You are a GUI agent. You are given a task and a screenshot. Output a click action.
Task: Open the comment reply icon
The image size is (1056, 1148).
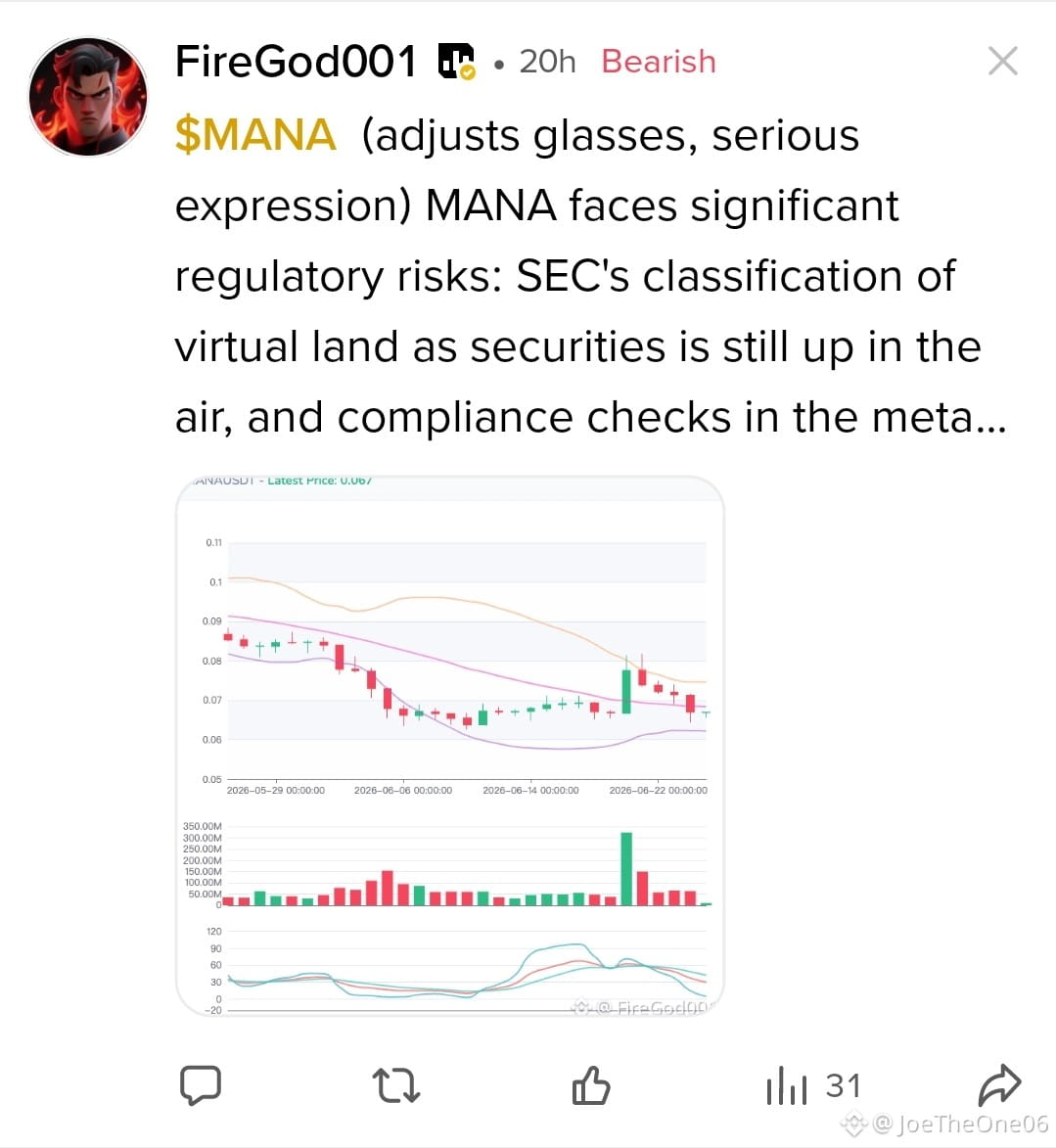click(x=201, y=1085)
